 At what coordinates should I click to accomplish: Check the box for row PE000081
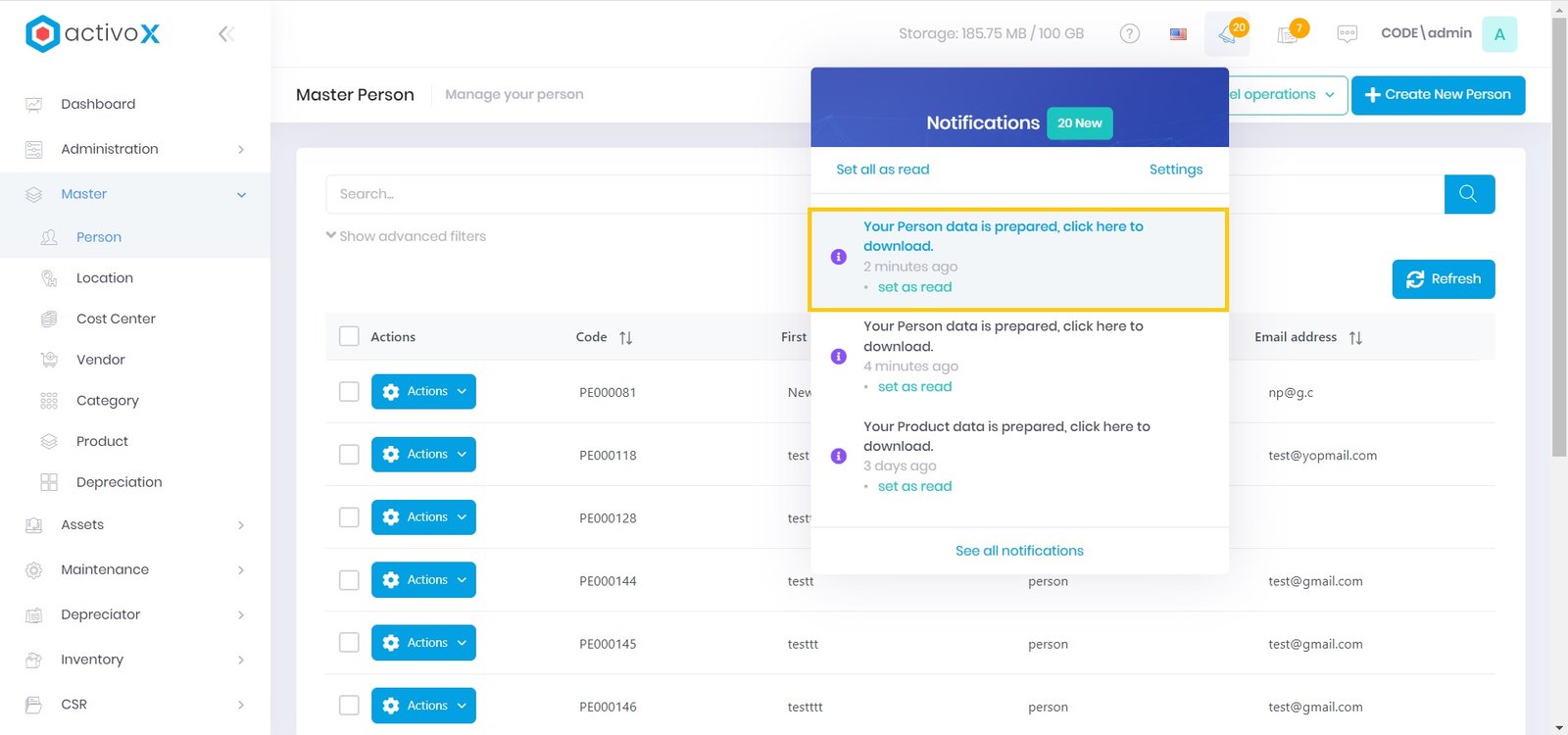pos(349,392)
